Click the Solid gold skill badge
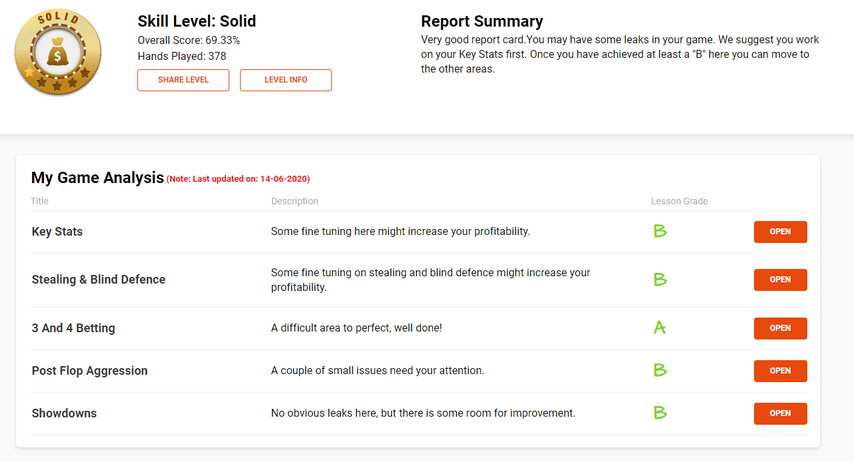Viewport: 854px width, 462px height. 58,52
